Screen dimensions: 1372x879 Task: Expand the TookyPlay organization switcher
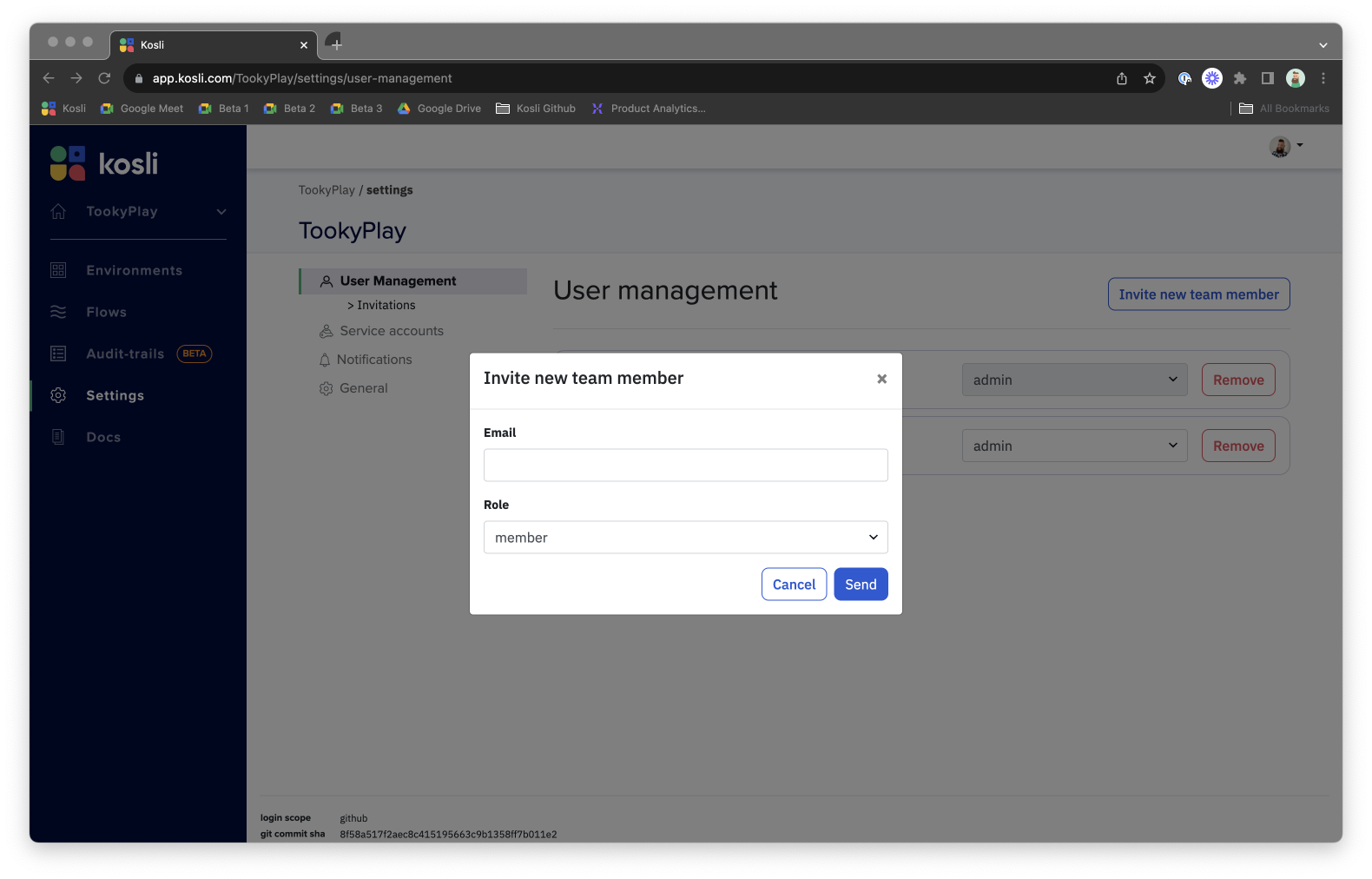221,211
